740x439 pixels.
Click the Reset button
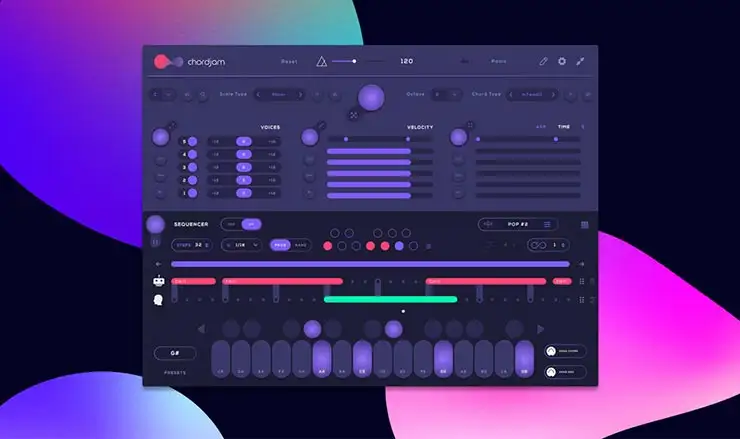point(289,61)
